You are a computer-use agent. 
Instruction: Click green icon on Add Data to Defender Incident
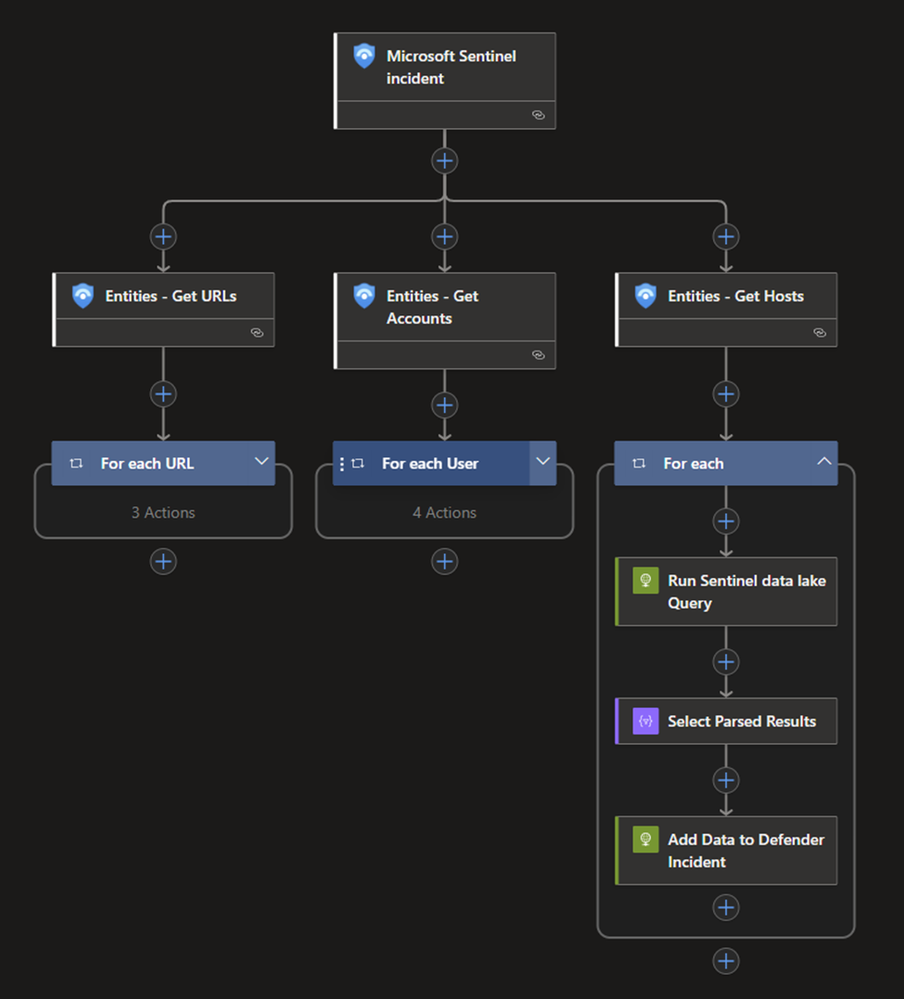click(x=645, y=840)
